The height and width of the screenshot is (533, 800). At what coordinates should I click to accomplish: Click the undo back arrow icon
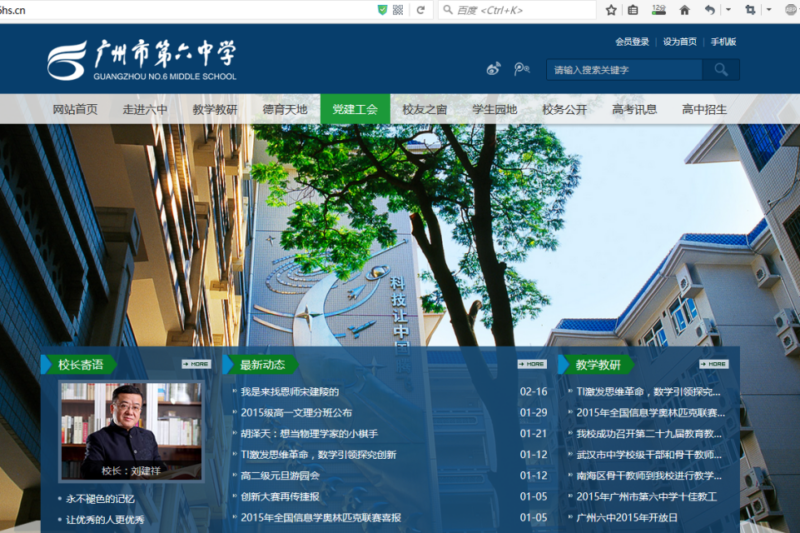point(709,10)
